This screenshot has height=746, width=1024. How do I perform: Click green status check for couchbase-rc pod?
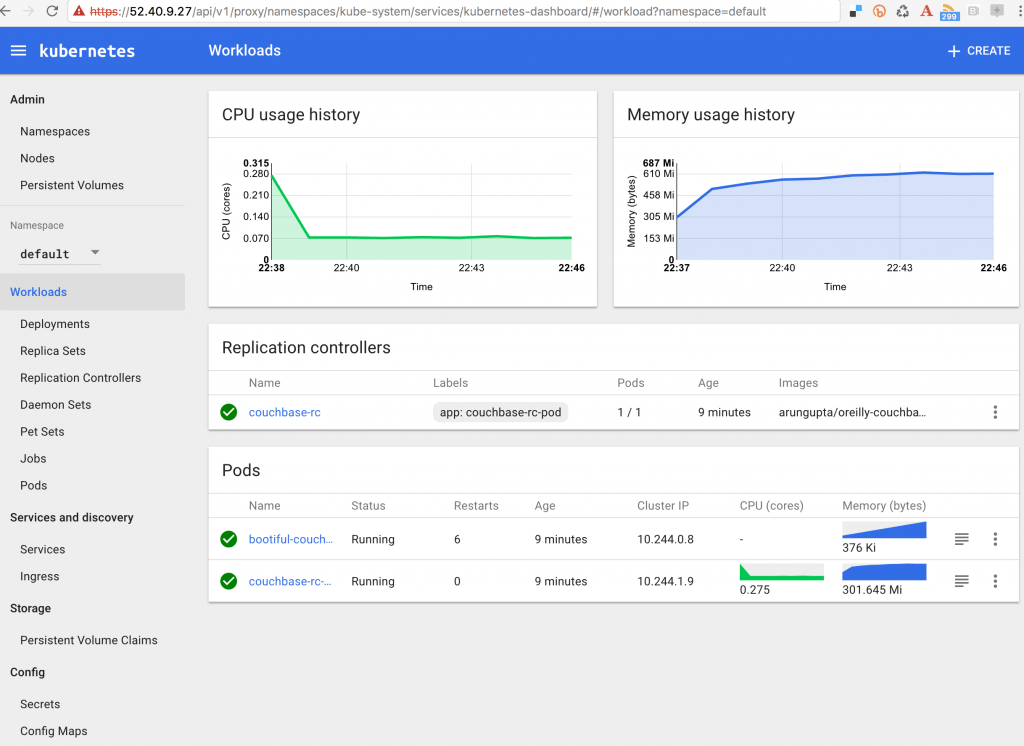click(x=229, y=581)
